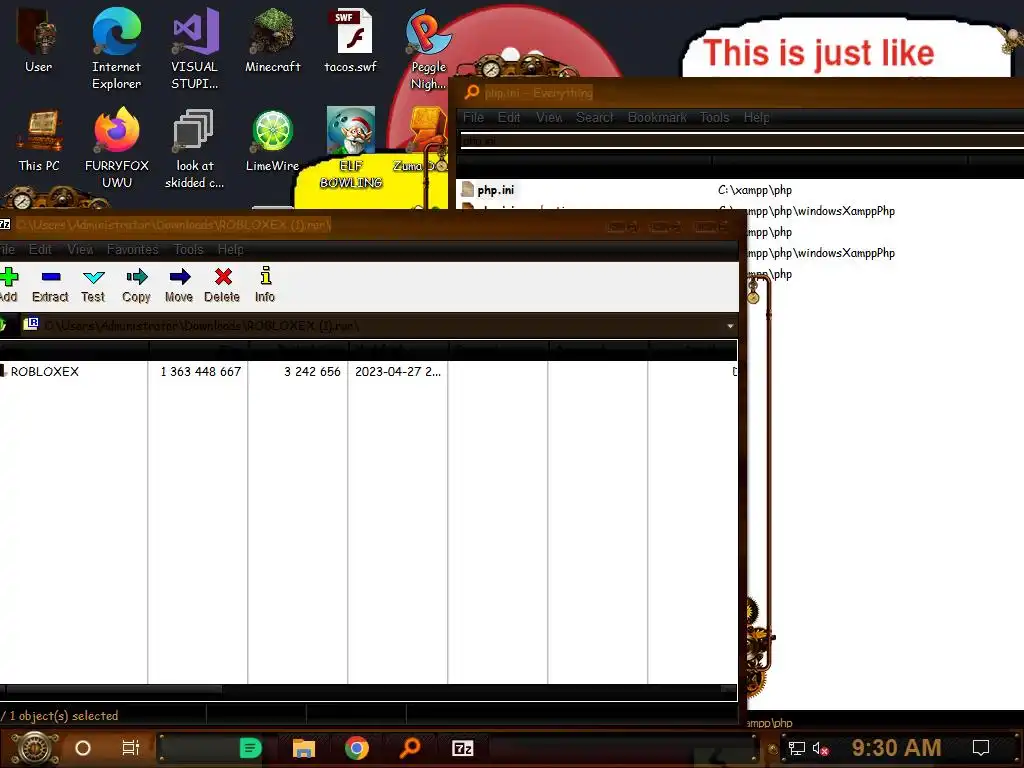Open the Bookmark menu in Everything window
The width and height of the screenshot is (1024, 768).
tap(657, 118)
